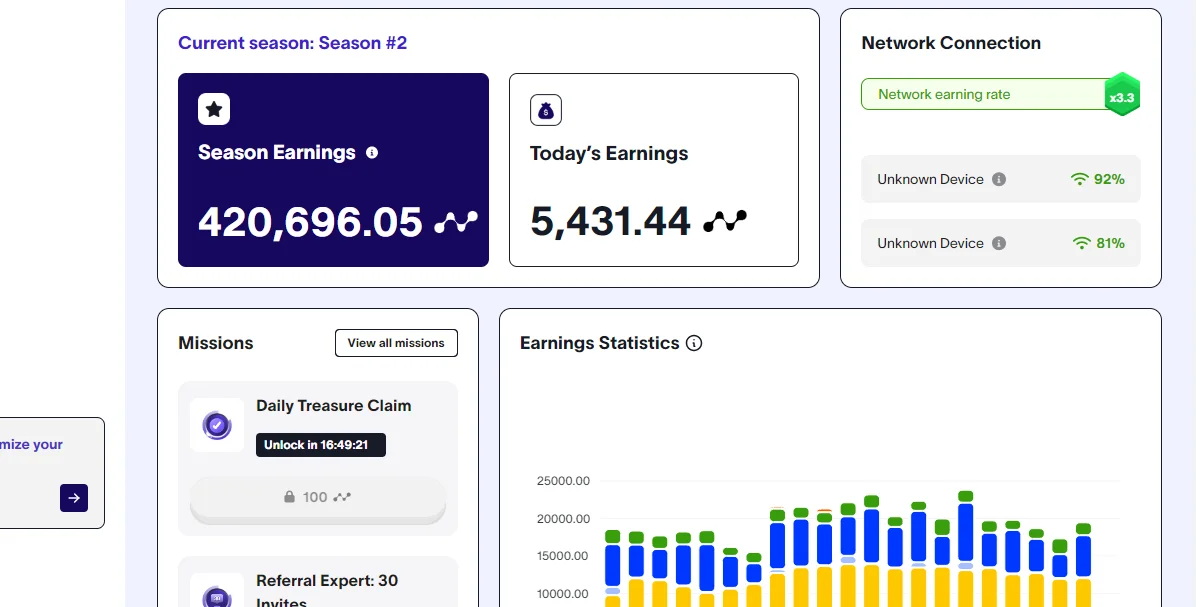Click the Today's Earnings label
Viewport: 1196px width, 607px height.
tap(609, 153)
